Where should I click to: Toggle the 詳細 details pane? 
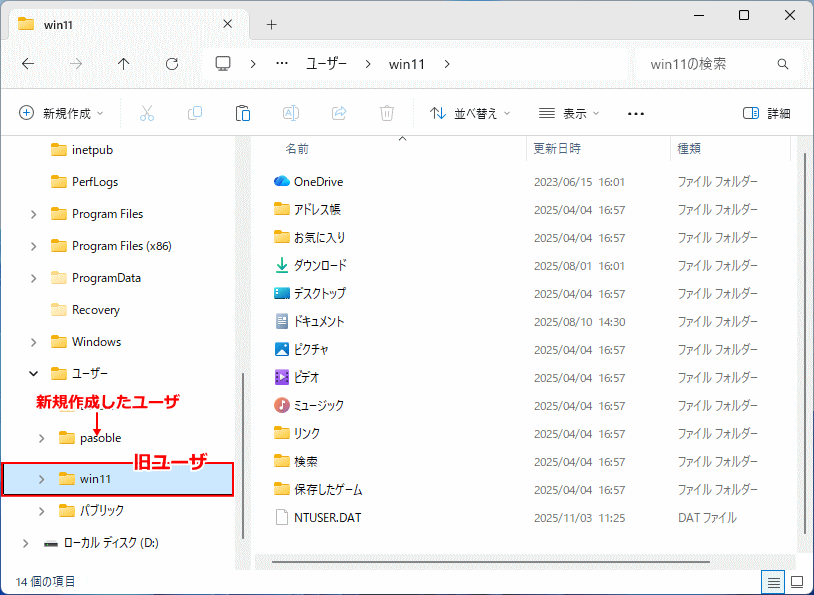pyautogui.click(x=765, y=113)
